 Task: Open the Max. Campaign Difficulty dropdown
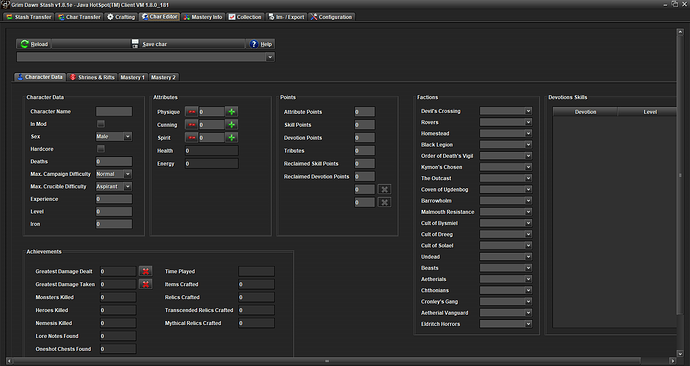point(114,174)
